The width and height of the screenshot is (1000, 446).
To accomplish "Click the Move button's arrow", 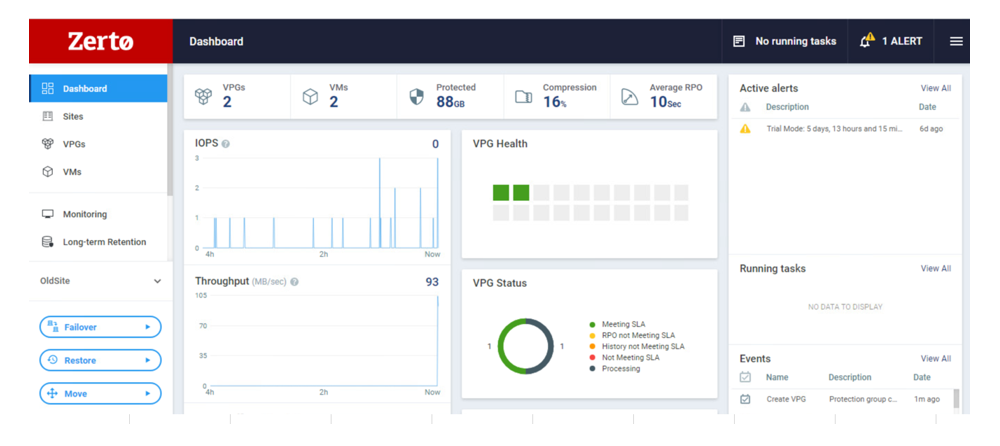I will click(147, 394).
